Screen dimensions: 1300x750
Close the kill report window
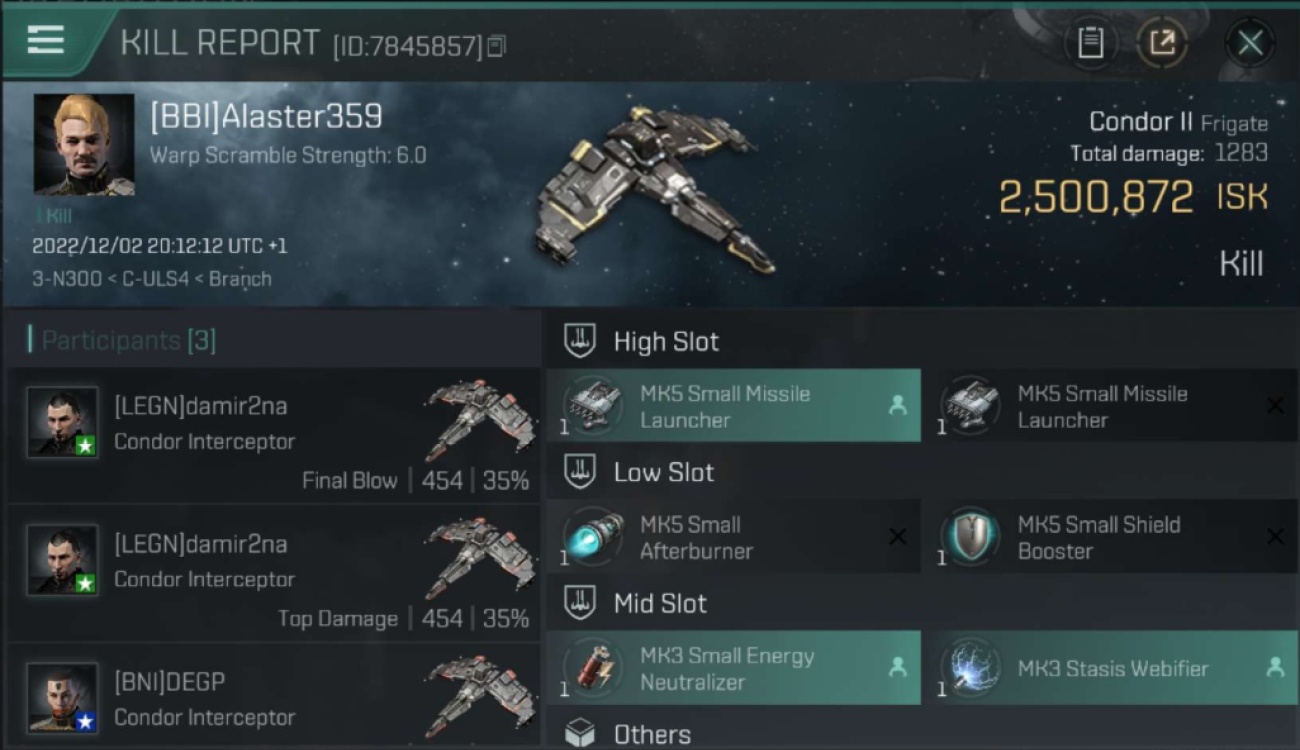1250,43
